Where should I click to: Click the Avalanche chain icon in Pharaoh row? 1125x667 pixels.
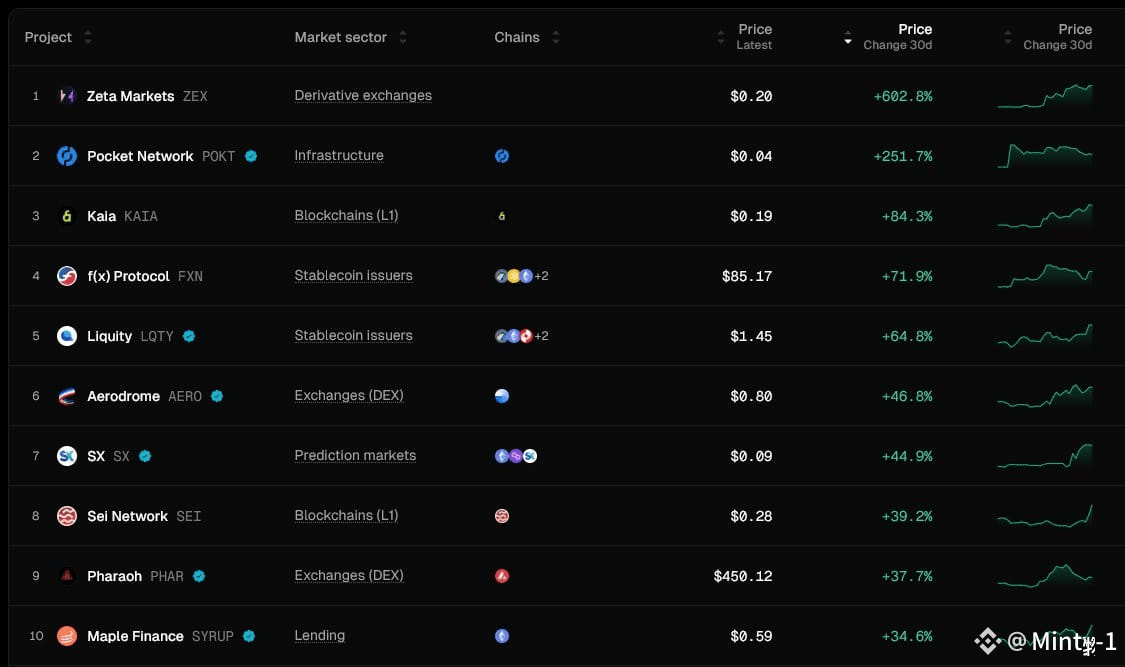(x=502, y=576)
